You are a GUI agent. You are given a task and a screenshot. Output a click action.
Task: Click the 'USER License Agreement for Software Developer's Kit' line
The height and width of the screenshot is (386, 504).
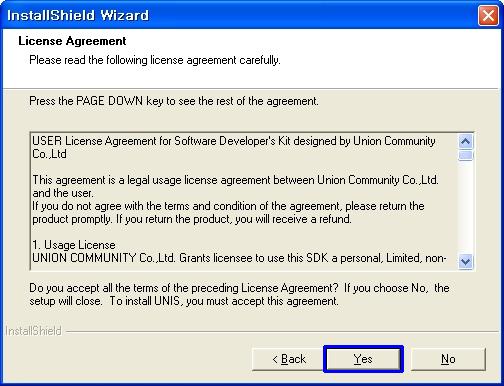[234, 147]
